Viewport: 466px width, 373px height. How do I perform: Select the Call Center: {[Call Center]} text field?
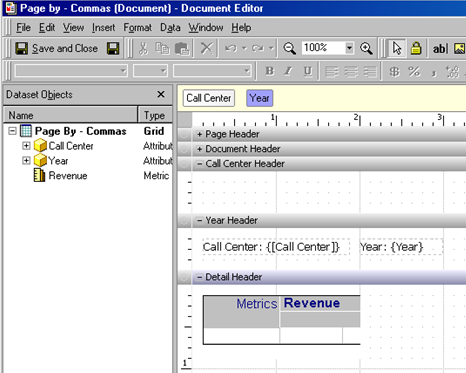point(276,247)
